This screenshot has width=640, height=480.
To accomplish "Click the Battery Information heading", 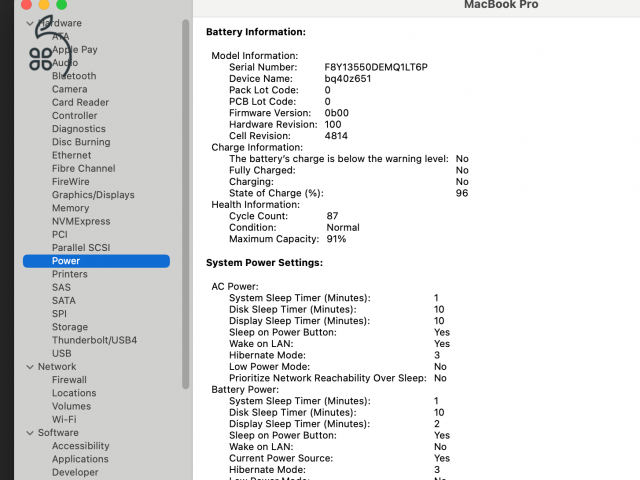I will tap(256, 32).
